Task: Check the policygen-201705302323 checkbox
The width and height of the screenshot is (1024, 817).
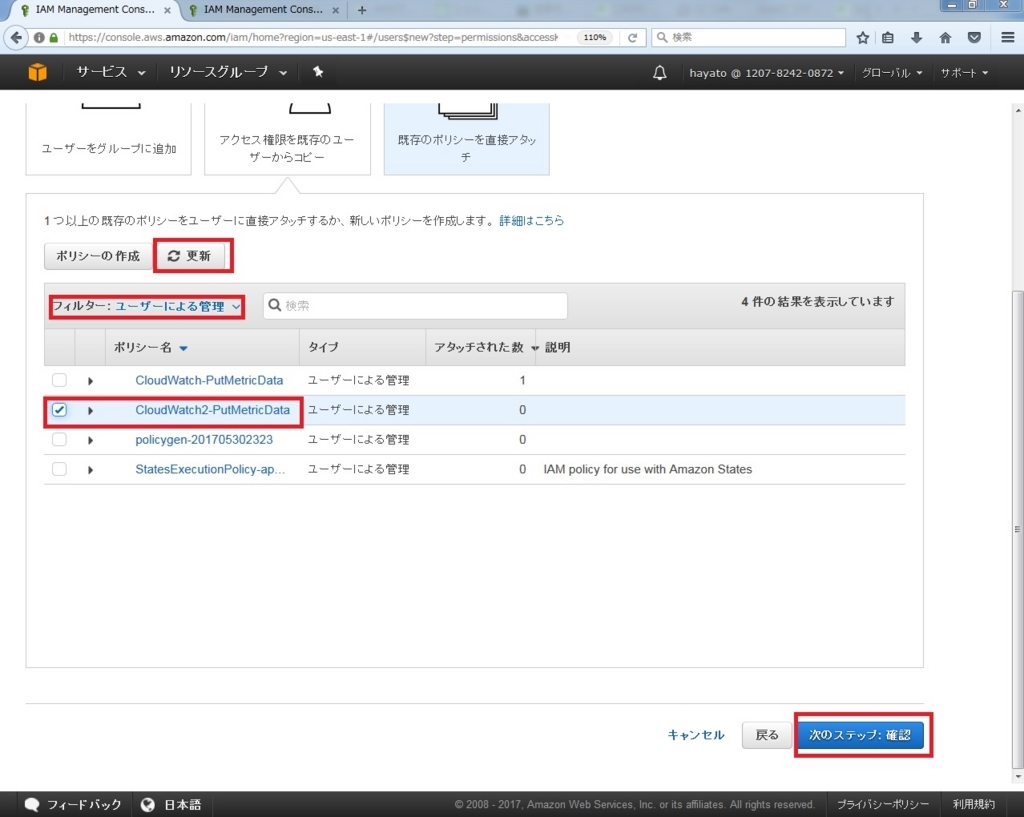Action: click(x=59, y=440)
